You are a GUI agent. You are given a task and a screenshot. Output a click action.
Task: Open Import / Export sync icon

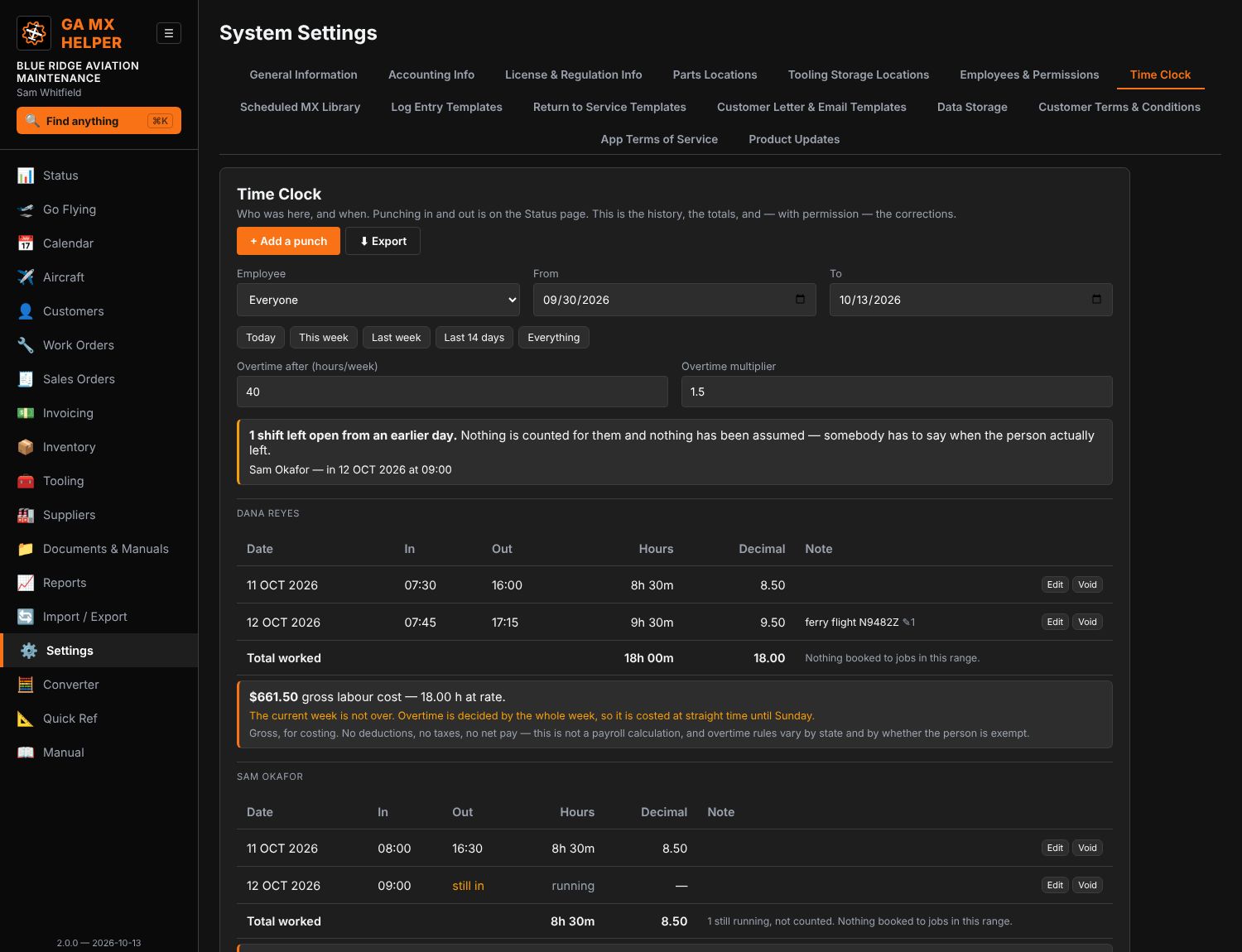click(x=26, y=617)
